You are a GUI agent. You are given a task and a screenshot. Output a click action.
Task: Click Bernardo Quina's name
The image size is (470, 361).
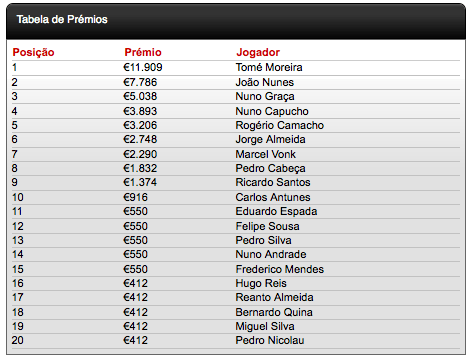[274, 312]
